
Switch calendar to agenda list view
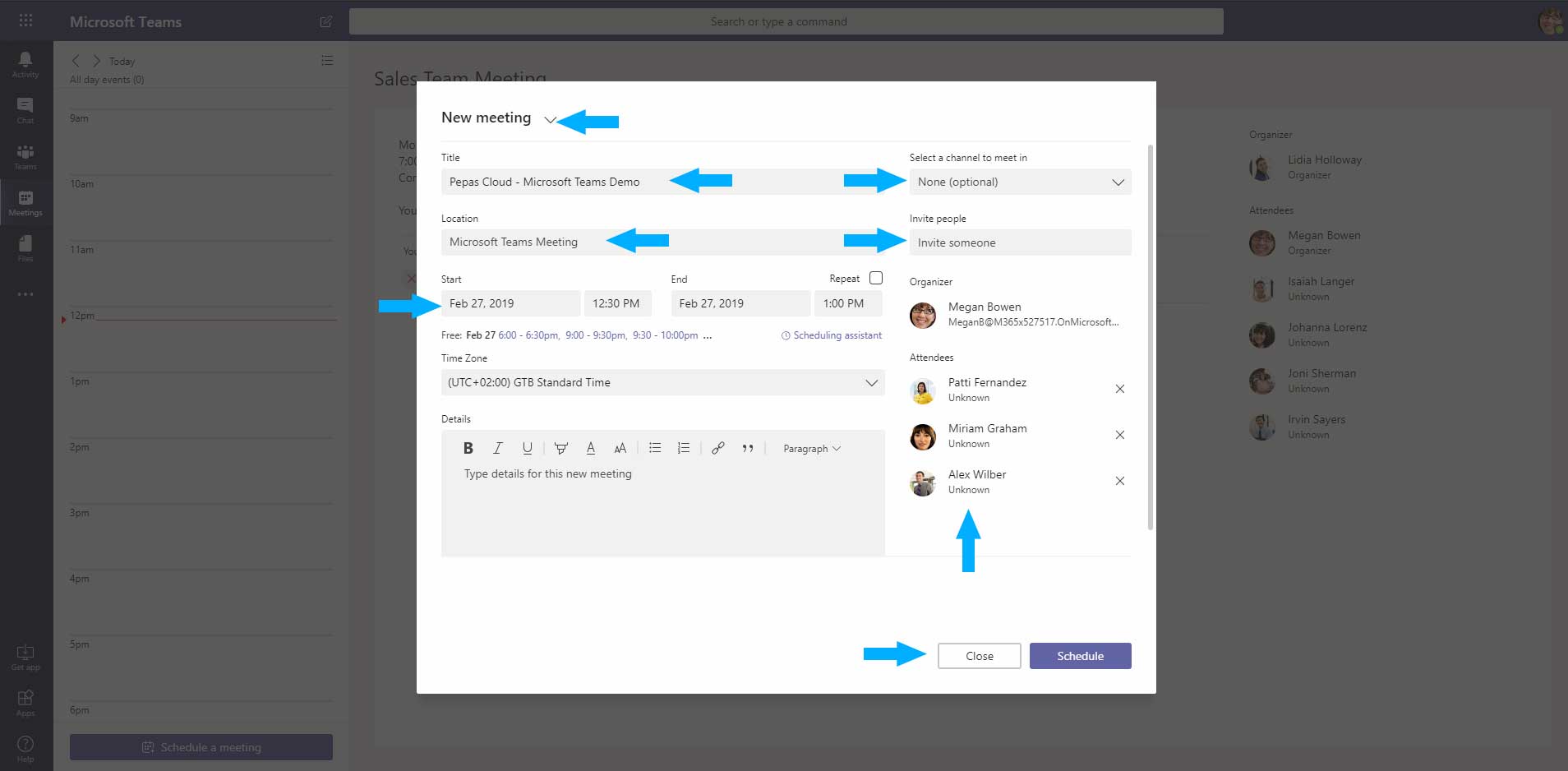[x=327, y=60]
